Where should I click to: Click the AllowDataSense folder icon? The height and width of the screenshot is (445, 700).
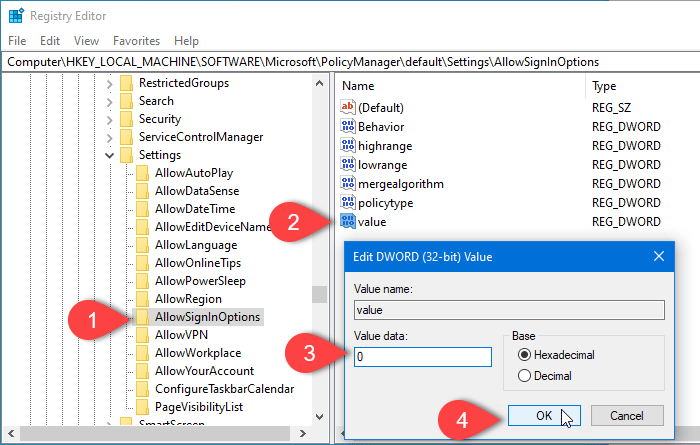(x=142, y=191)
